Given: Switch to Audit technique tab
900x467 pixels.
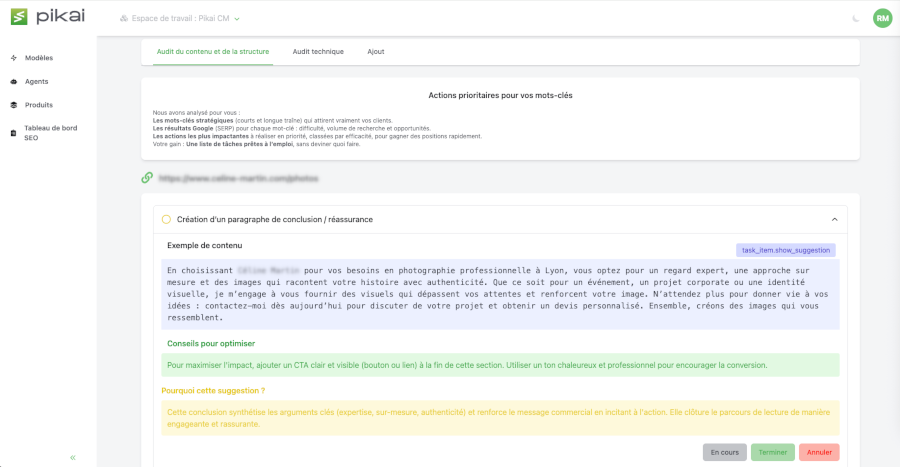Looking at the screenshot, I should [x=317, y=52].
